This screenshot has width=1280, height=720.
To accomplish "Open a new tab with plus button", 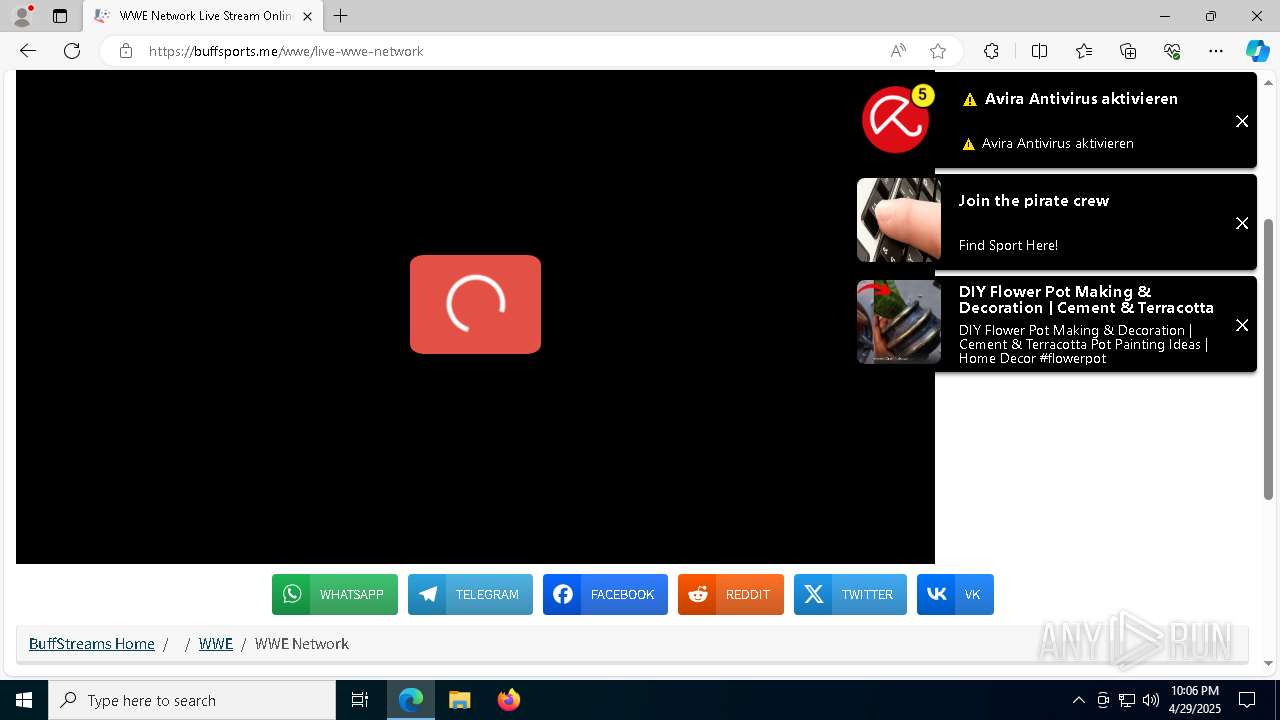I will click(x=341, y=16).
